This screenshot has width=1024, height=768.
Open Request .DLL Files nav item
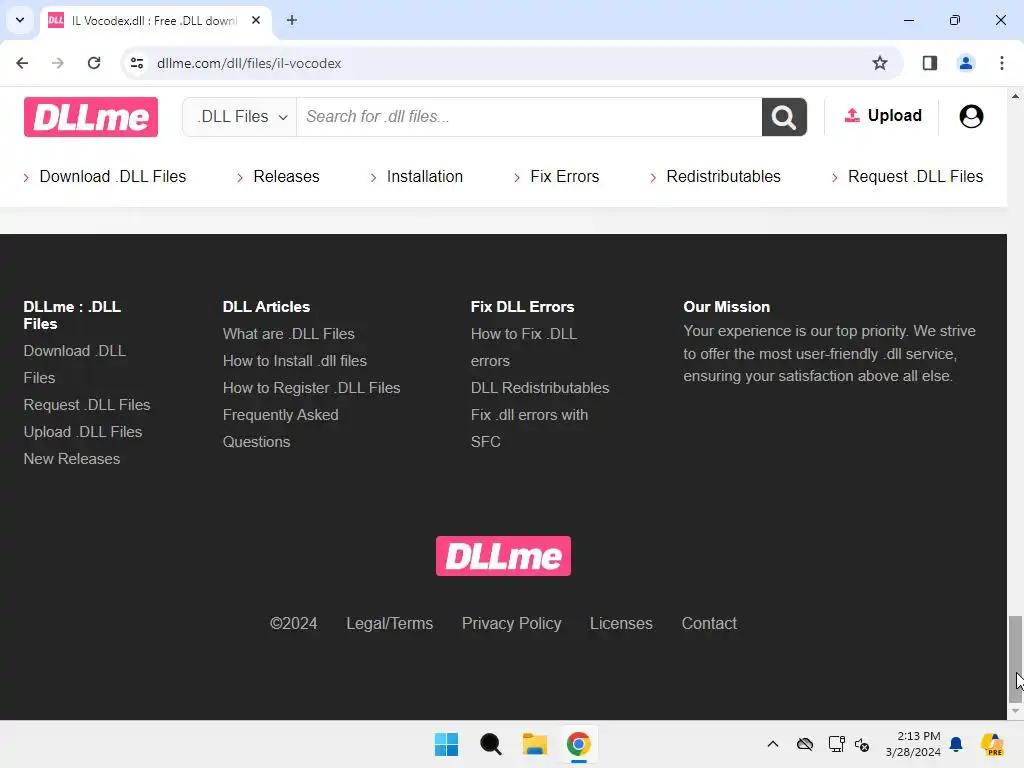coord(915,176)
